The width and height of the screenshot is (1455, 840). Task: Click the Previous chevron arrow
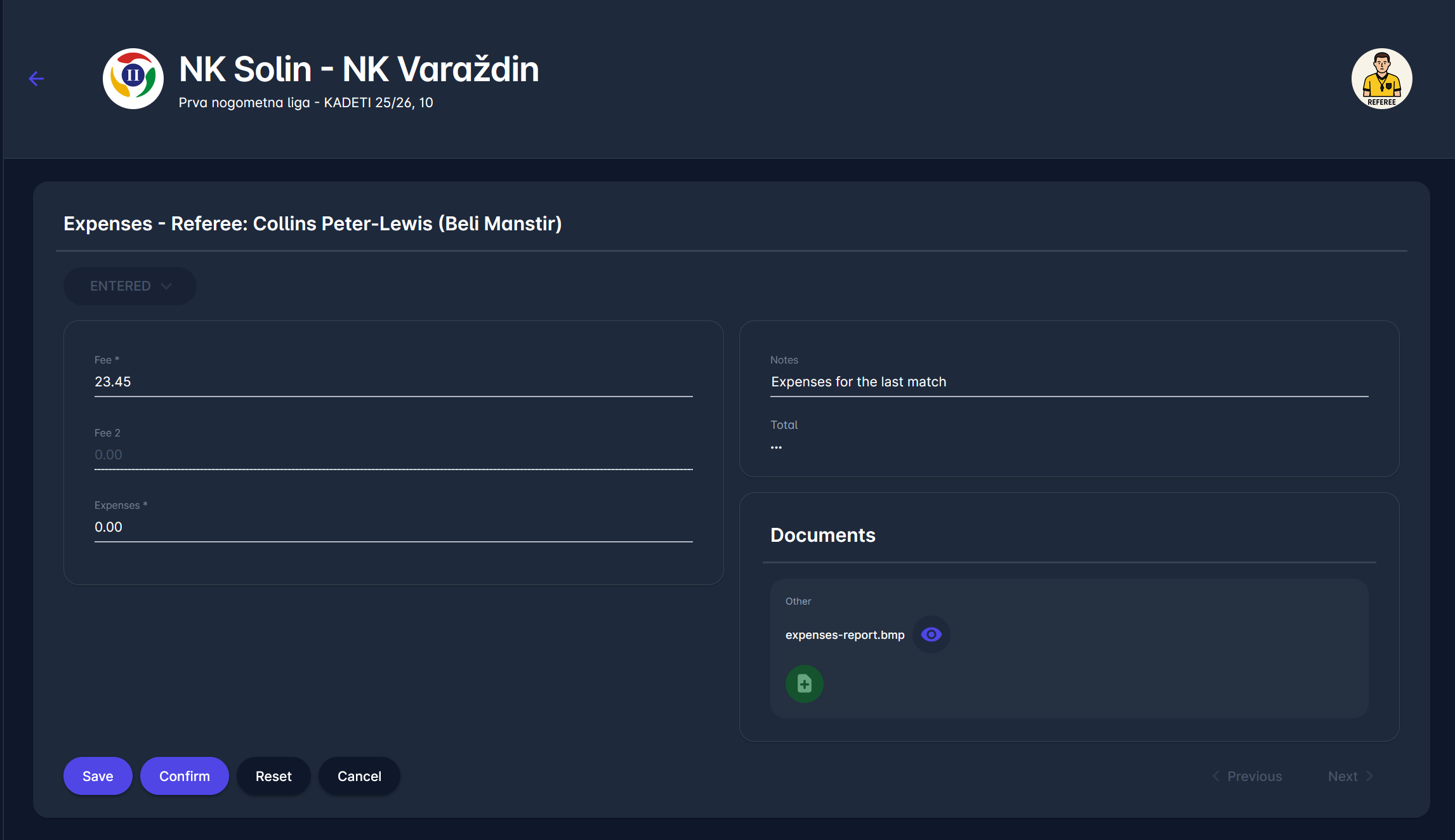tap(1216, 776)
